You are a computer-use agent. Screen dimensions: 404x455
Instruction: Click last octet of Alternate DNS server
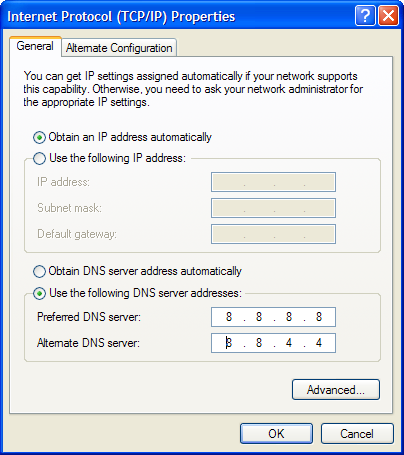tap(319, 343)
